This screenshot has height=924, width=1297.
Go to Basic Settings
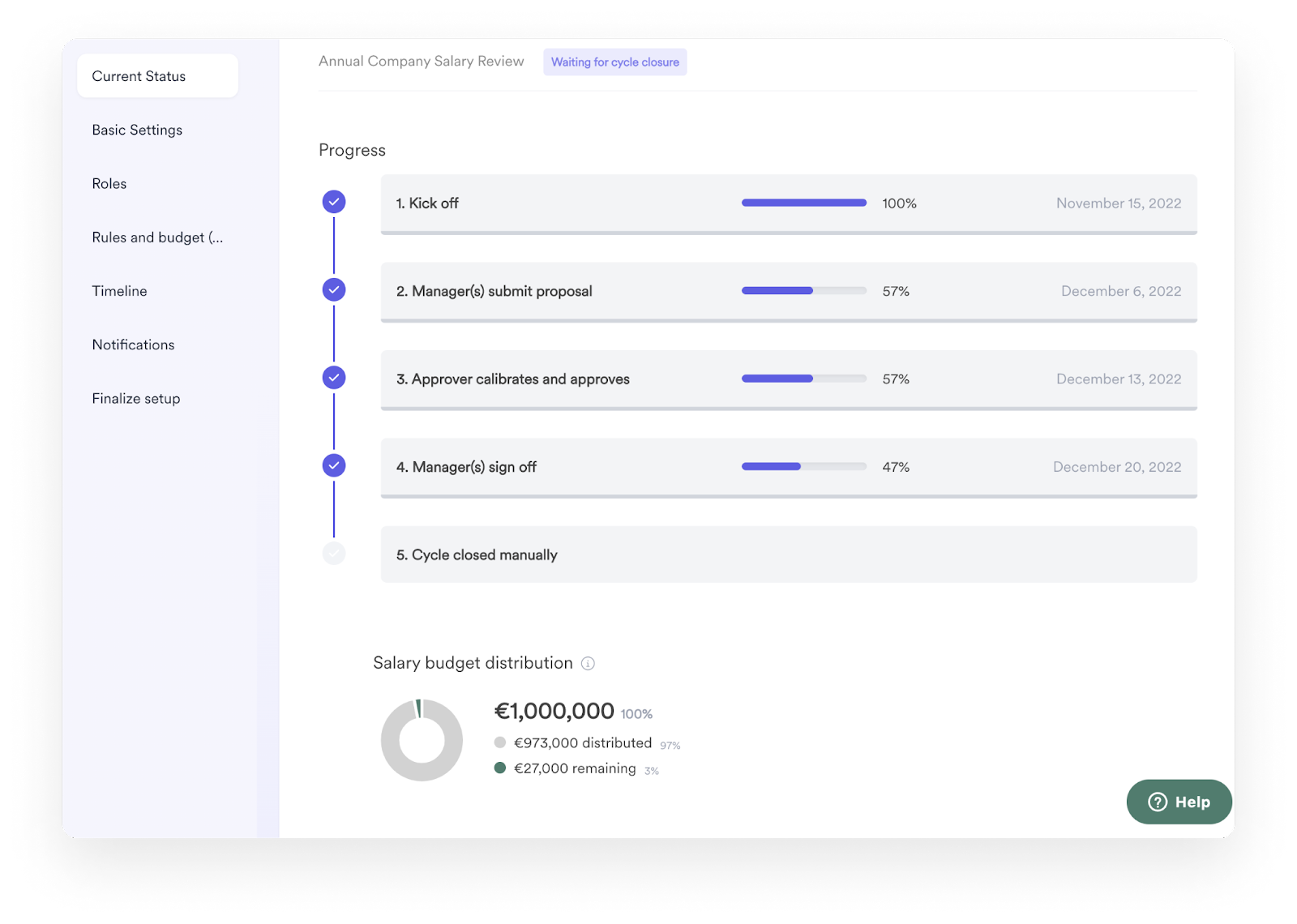tap(137, 130)
